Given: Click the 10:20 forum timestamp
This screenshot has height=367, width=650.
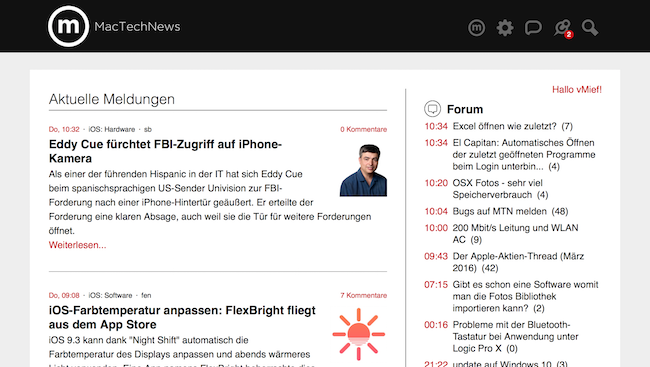Looking at the screenshot, I should (x=436, y=183).
